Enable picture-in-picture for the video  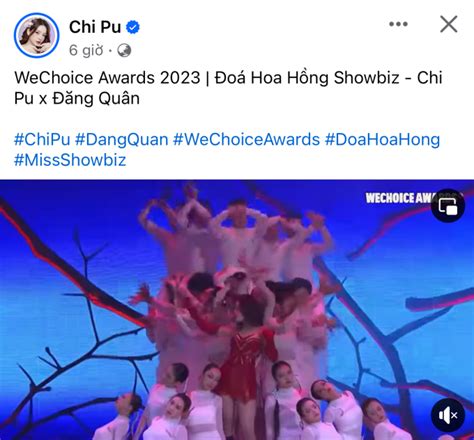pyautogui.click(x=448, y=206)
